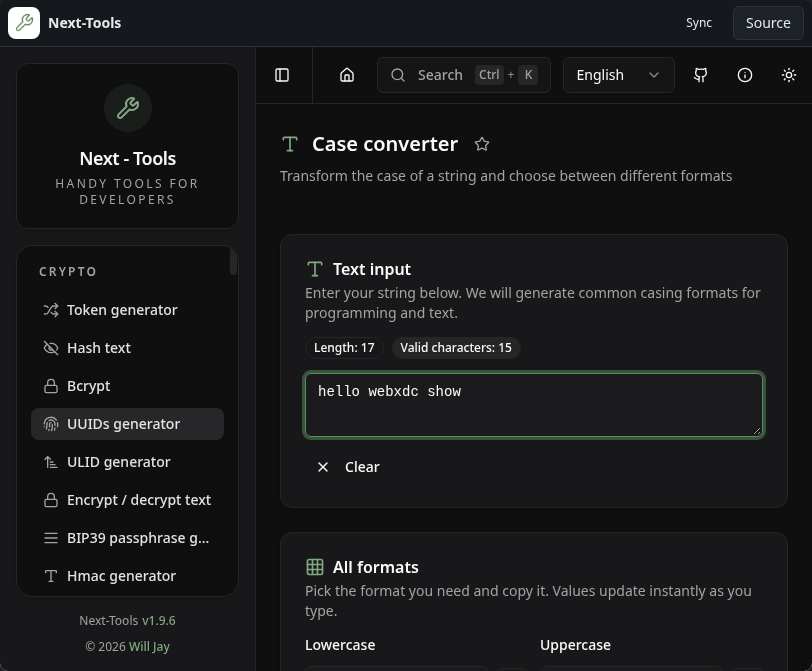The height and width of the screenshot is (671, 812).
Task: Toggle the sidebar panel icon
Action: [282, 75]
